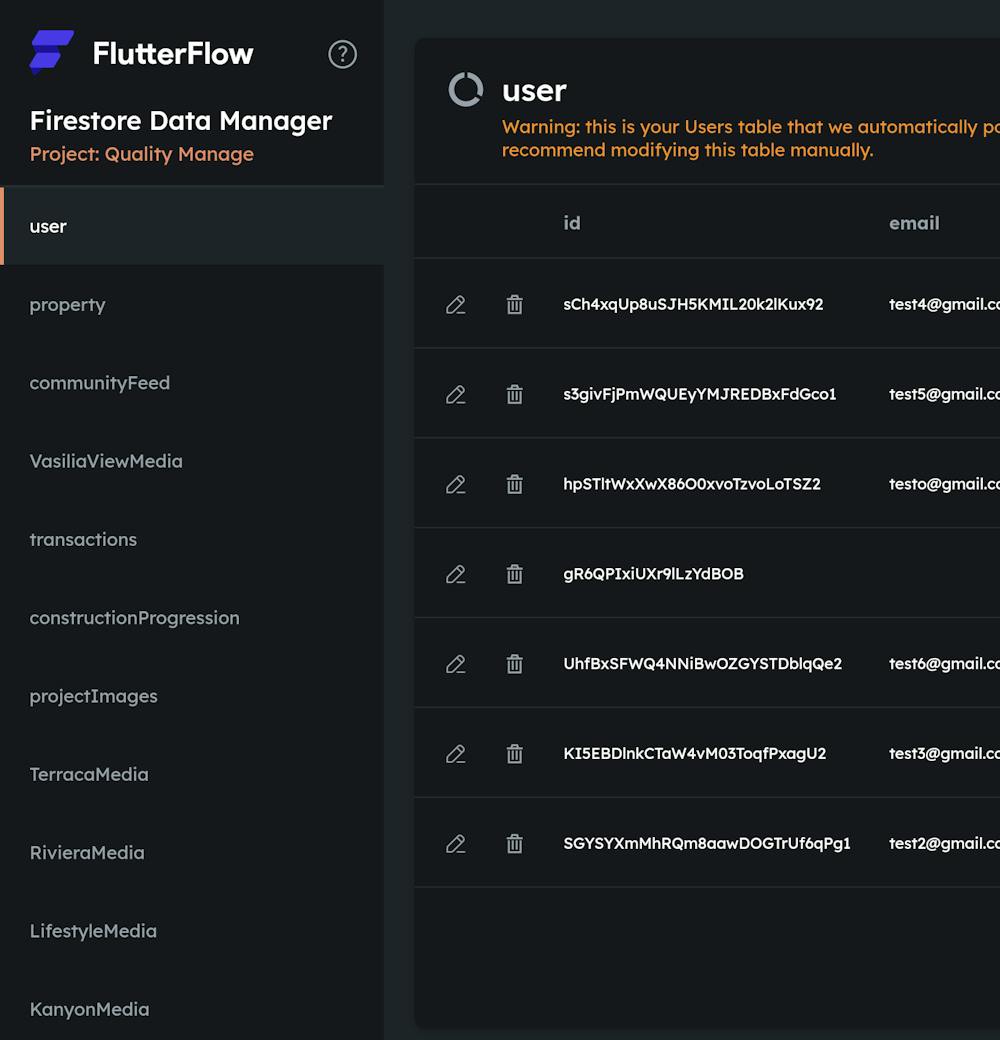
Task: Delete row hpSTltWxXwX86O0xvoTzvoLoTSZ2
Action: click(x=515, y=484)
